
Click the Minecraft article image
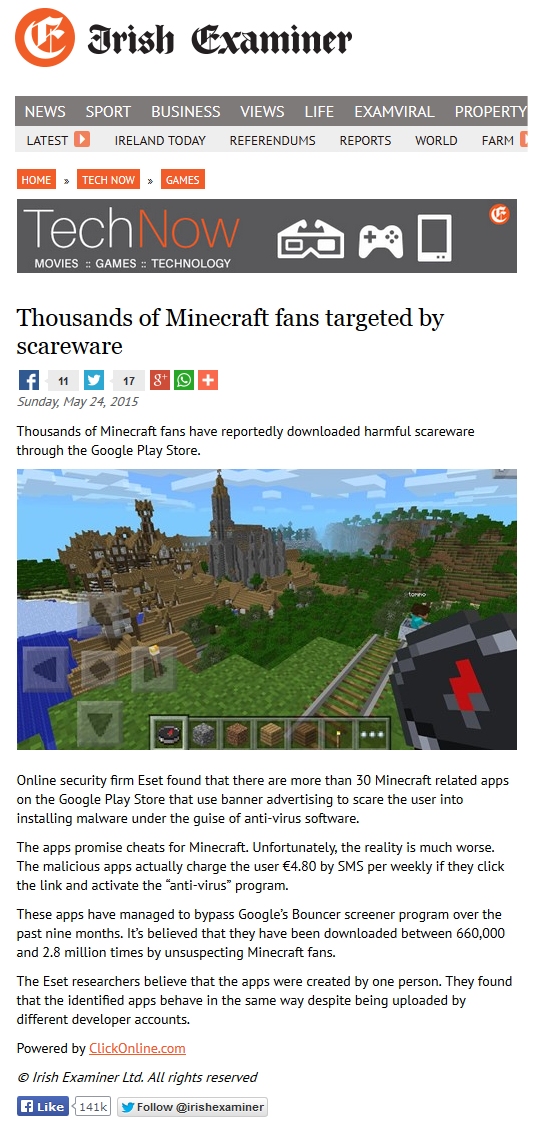[x=267, y=609]
